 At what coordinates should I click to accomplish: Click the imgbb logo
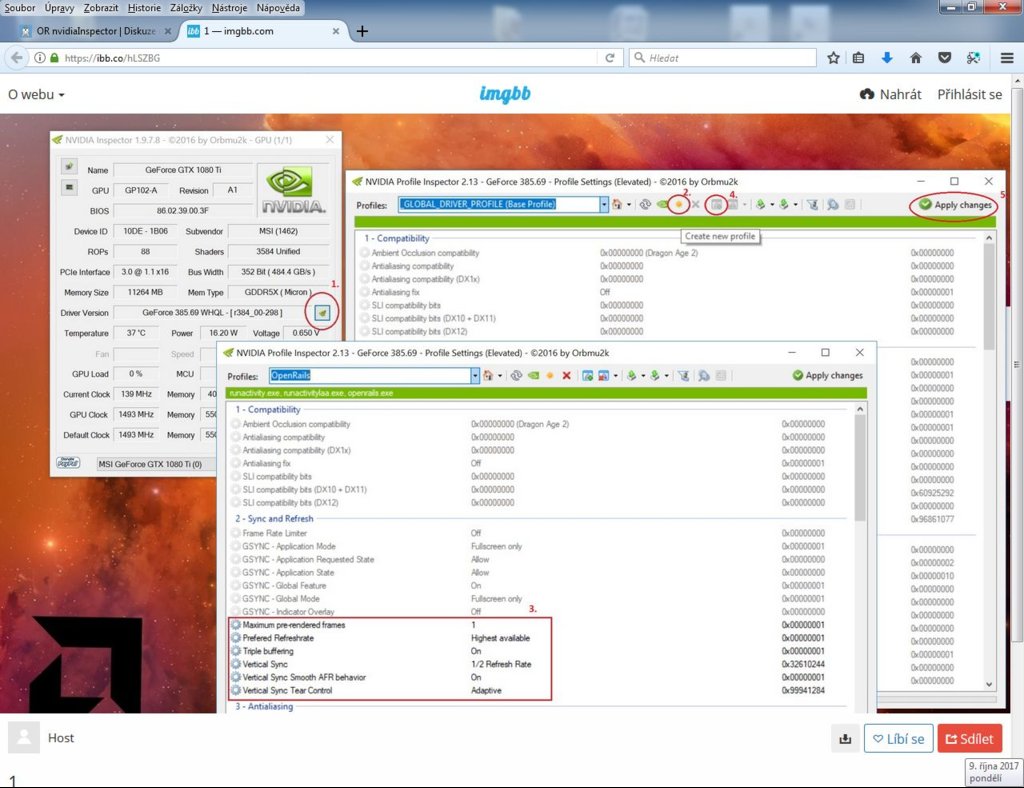pyautogui.click(x=505, y=94)
